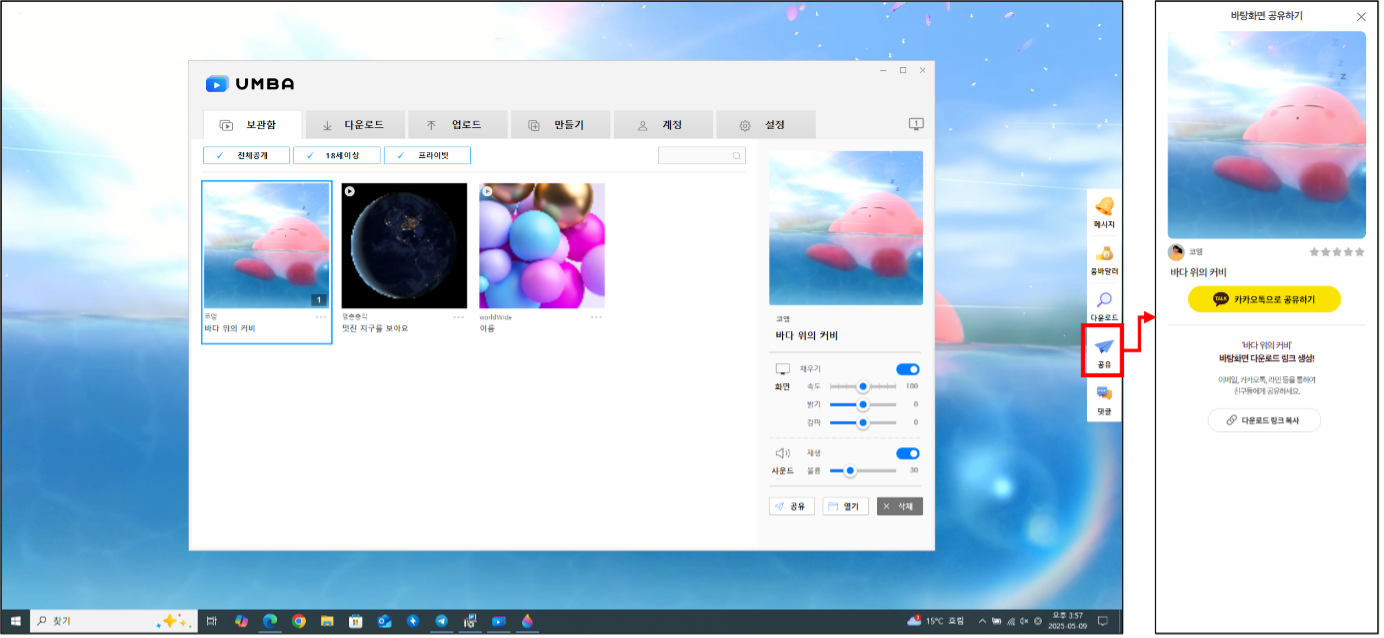The height and width of the screenshot is (638, 1384).
Task: Switch to the 계정 tab
Action: click(x=663, y=125)
